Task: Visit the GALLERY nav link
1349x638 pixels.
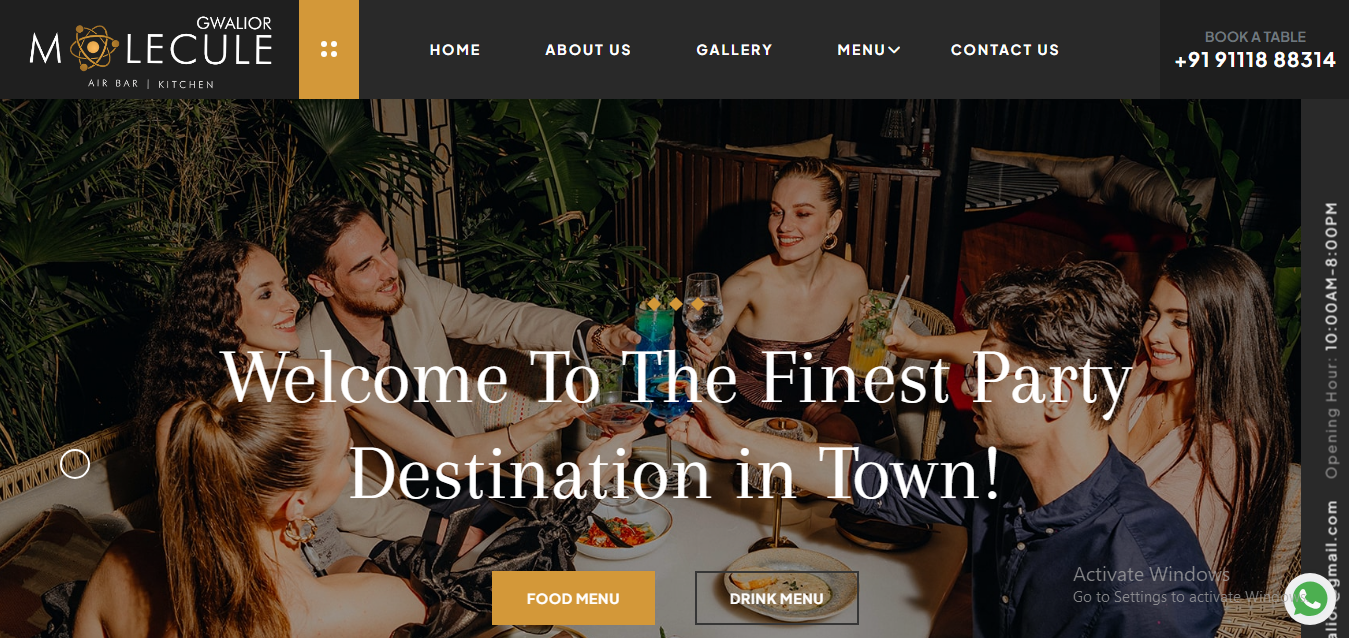Action: (734, 50)
